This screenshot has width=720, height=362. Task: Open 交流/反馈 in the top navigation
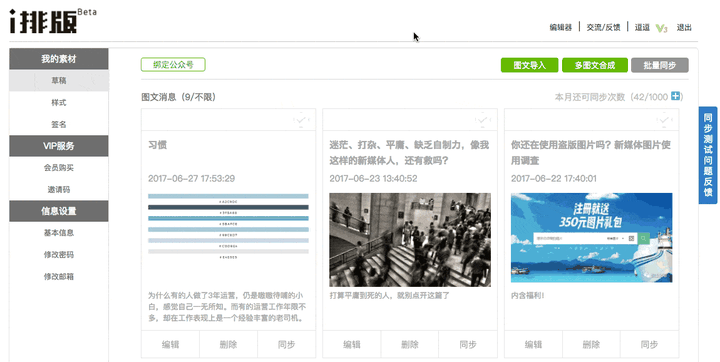click(603, 28)
